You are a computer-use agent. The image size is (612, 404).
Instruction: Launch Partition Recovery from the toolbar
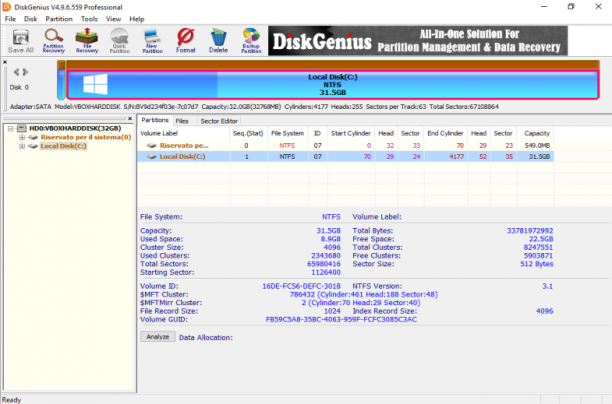click(x=53, y=41)
